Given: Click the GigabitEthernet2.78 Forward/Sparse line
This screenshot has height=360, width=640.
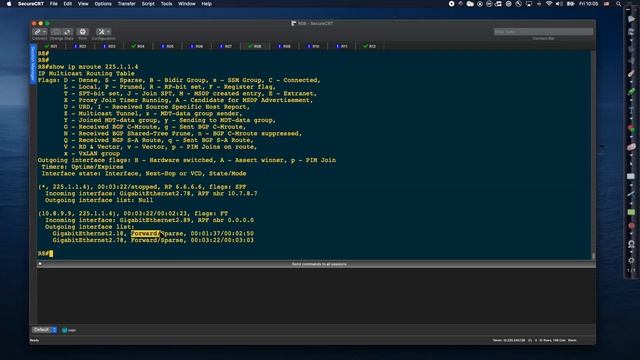Looking at the screenshot, I should tap(153, 240).
